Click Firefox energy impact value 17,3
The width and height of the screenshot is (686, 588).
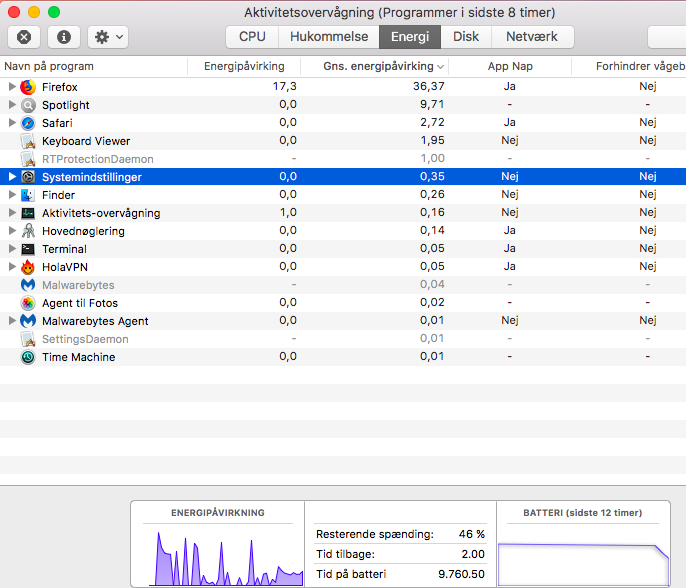(x=284, y=86)
